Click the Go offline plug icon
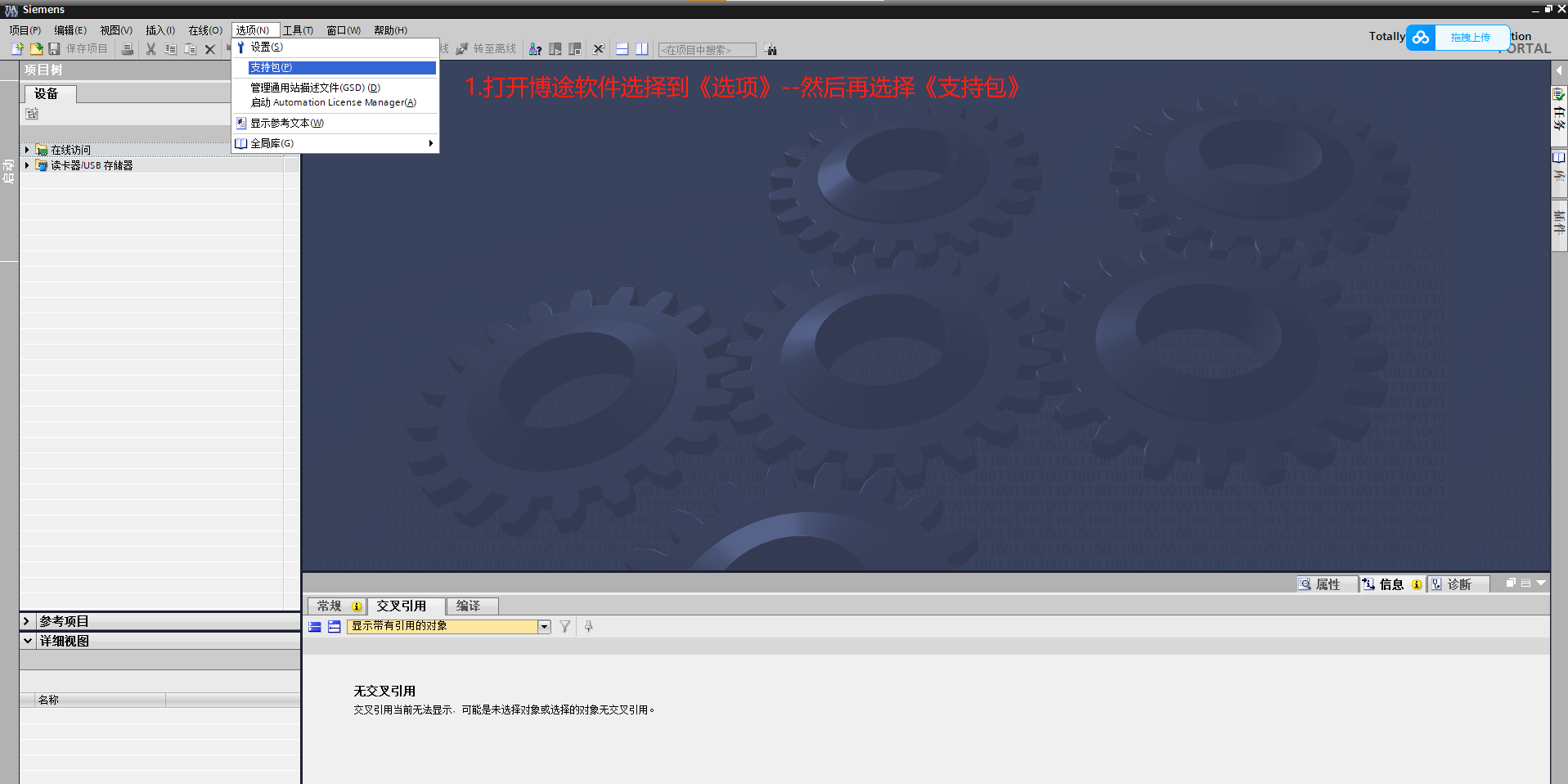1568x784 pixels. click(462, 49)
